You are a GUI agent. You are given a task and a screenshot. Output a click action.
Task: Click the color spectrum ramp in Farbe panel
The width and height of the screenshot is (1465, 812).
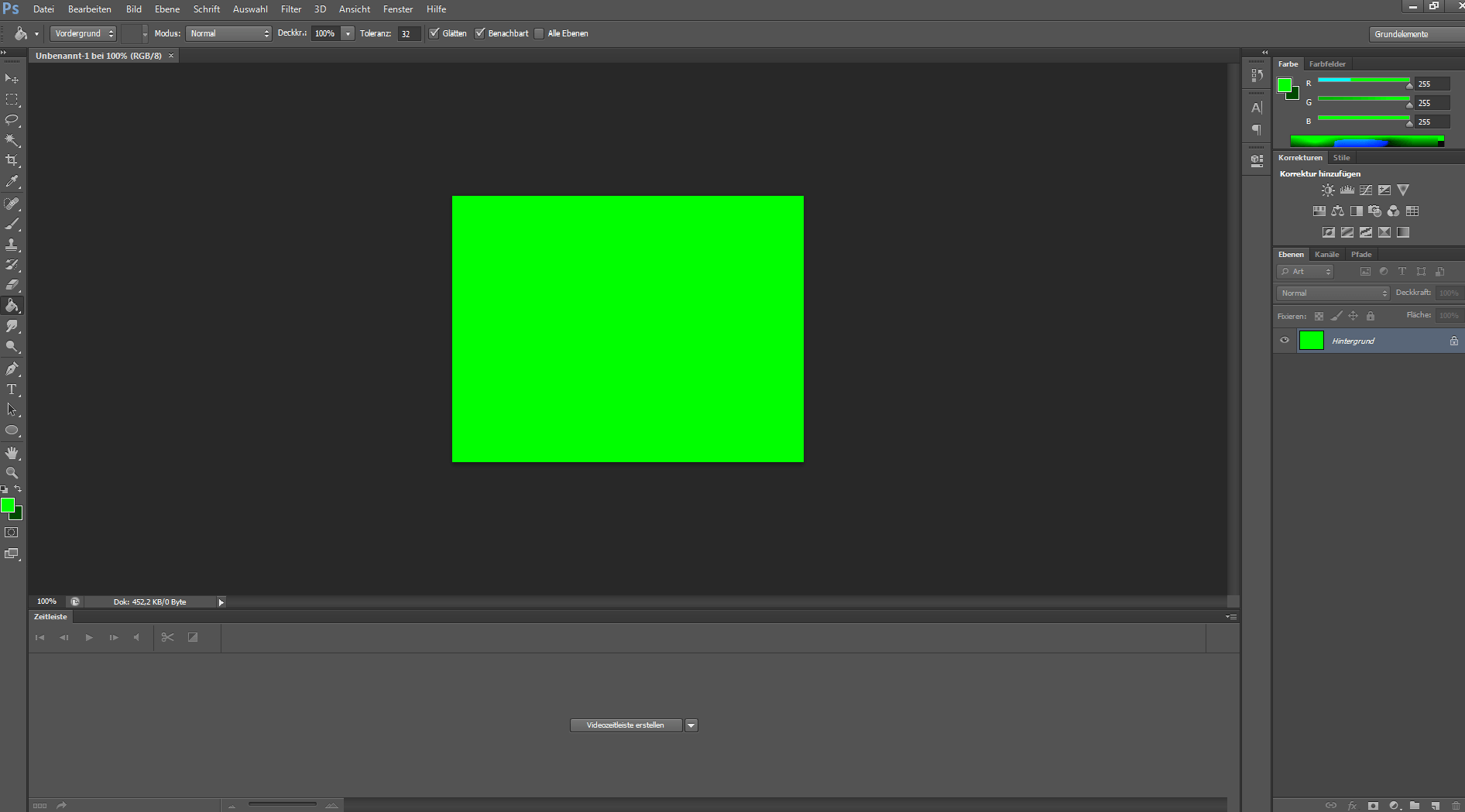click(1367, 142)
